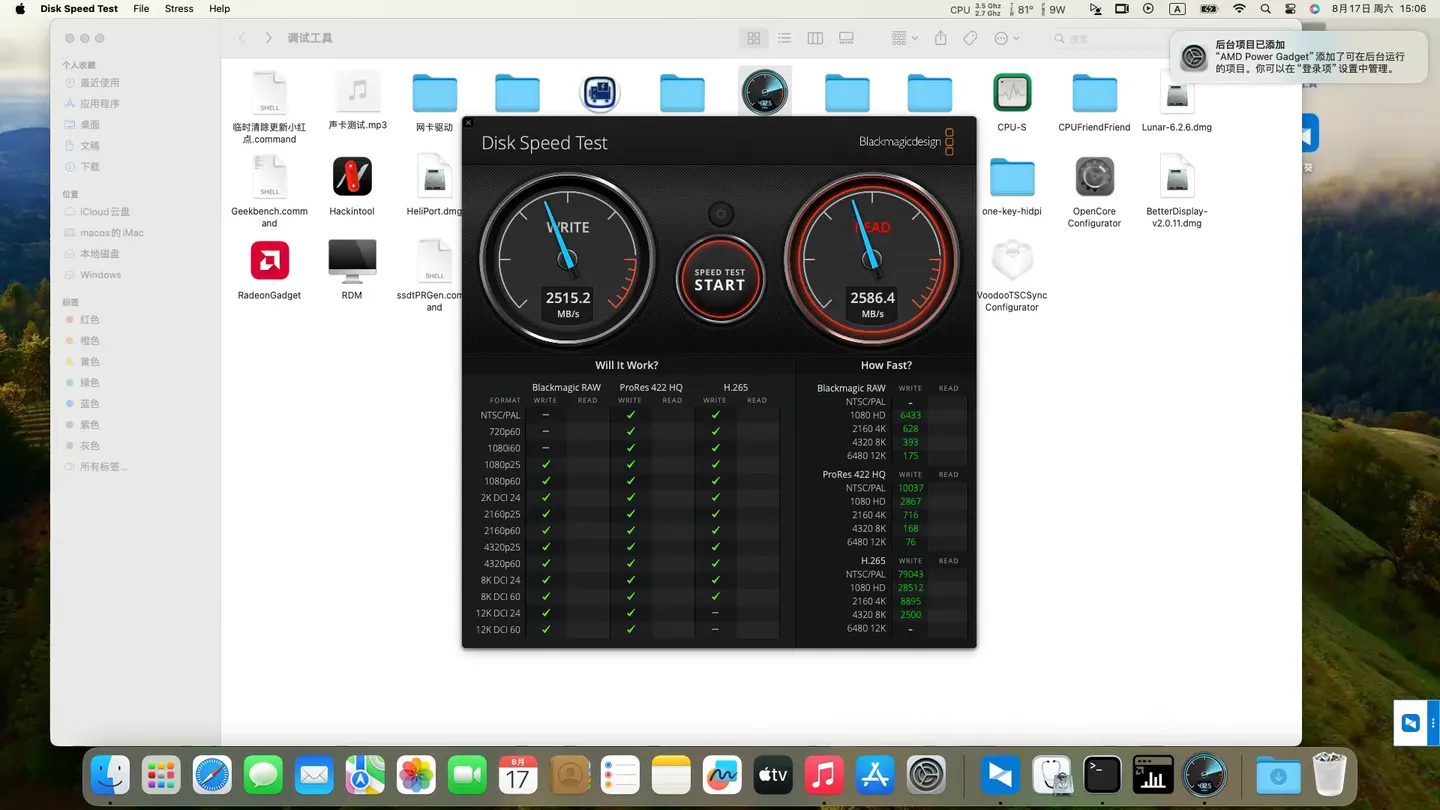Viewport: 1440px width, 810px height.
Task: Click Finder share button
Action: point(940,38)
